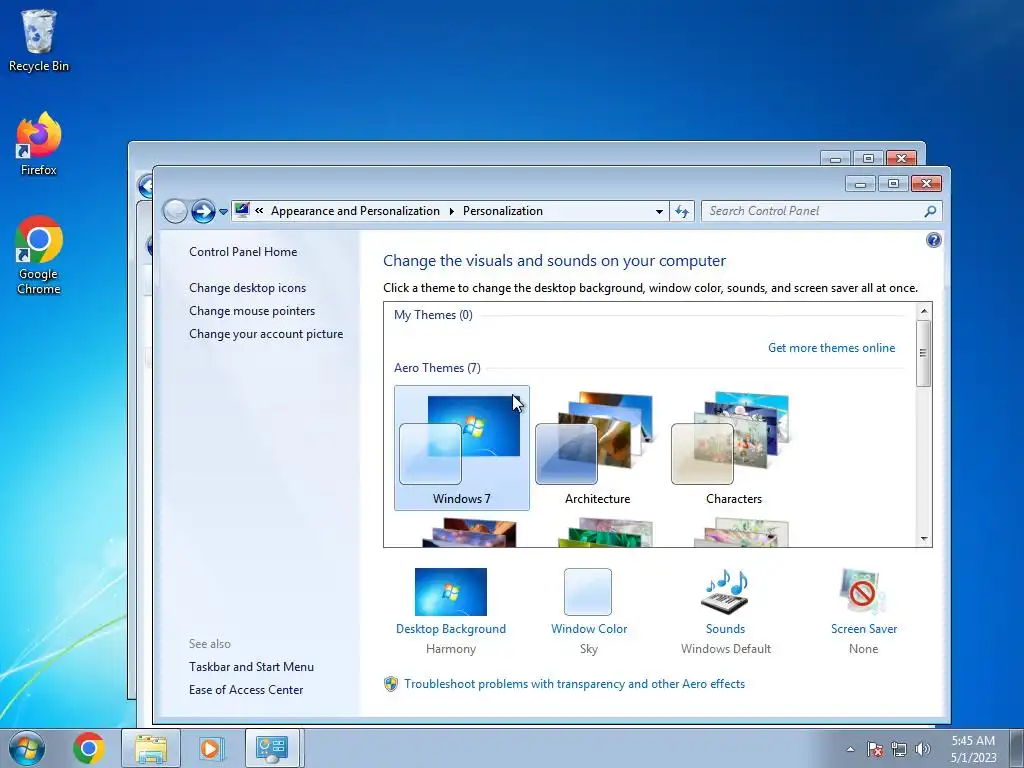The image size is (1024, 768).
Task: Open Change desktop icons link
Action: [248, 288]
